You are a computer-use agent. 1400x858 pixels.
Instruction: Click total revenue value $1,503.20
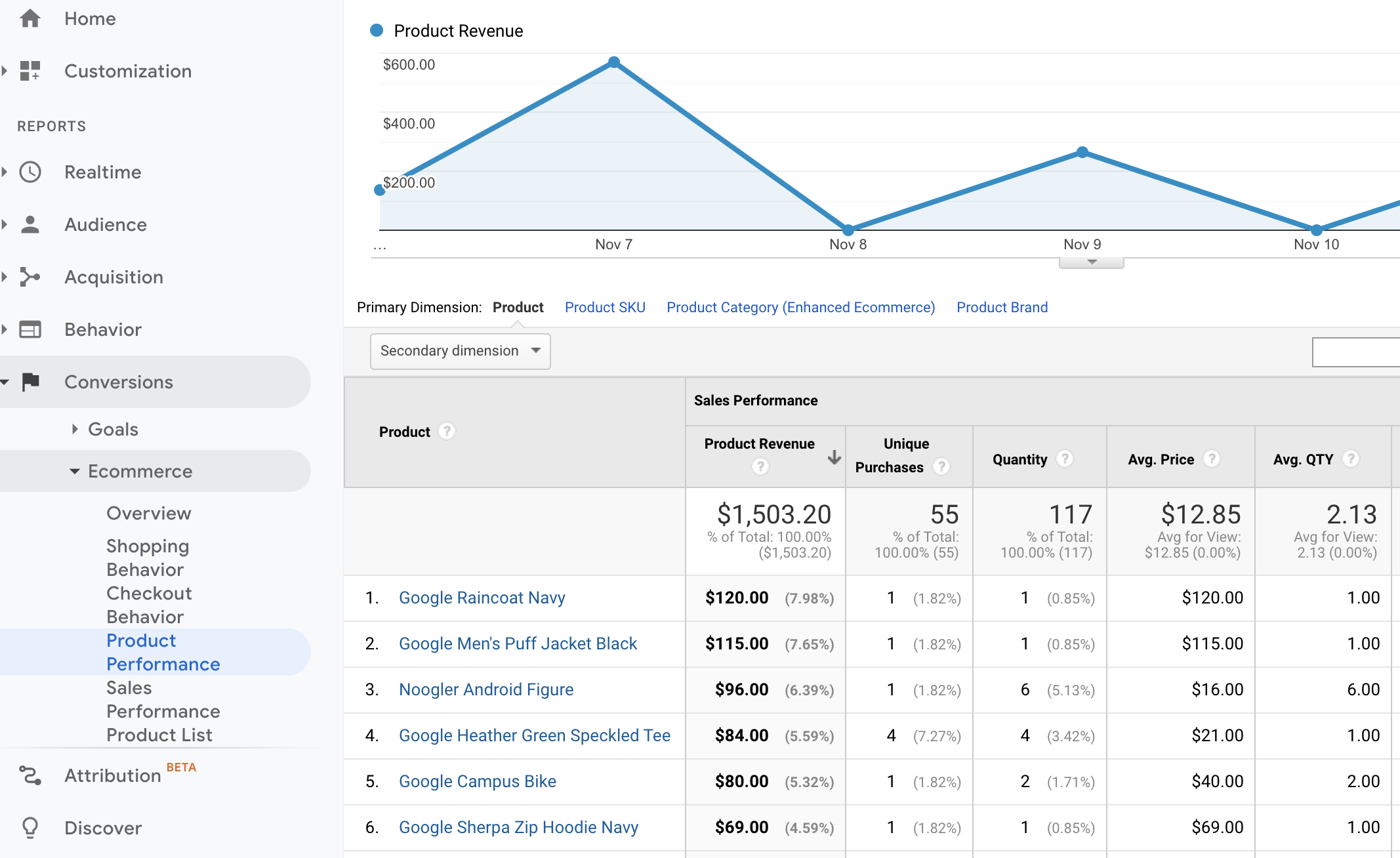pos(774,514)
